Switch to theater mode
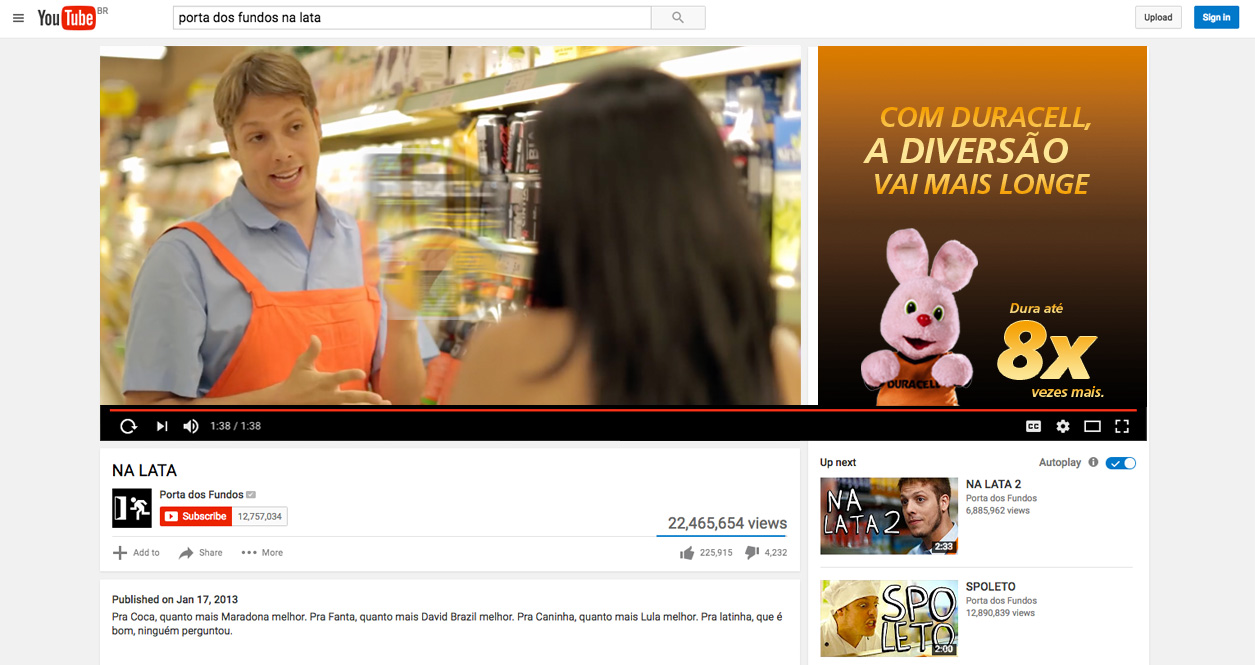 (x=1092, y=426)
